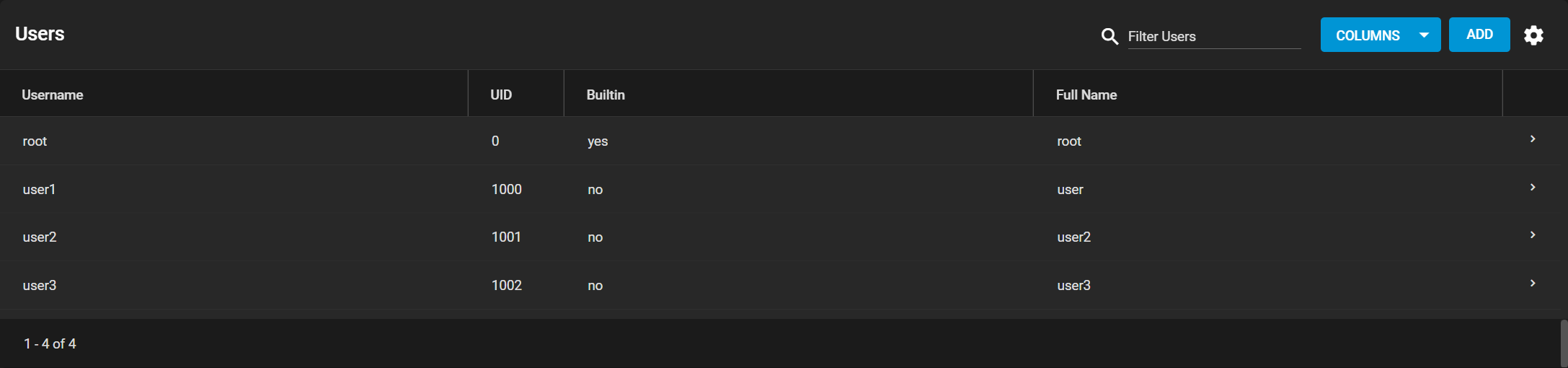Click the search magnifier icon
Screen dimensions: 1568x368
click(1109, 36)
